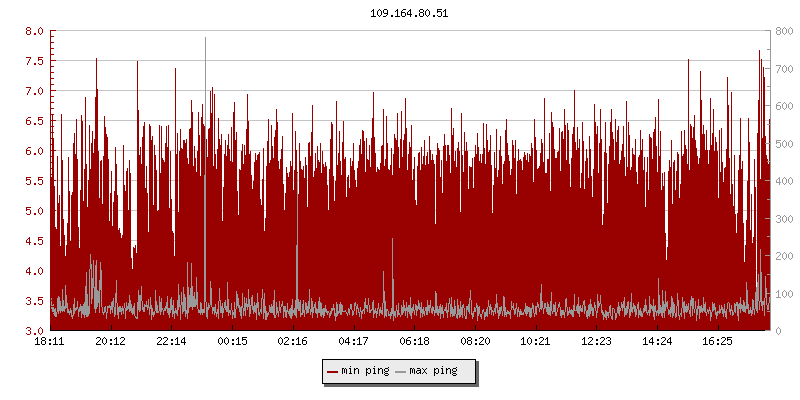Viewport: 800px width, 400px height.
Task: Click the 06:18 time label on x-axis
Action: (x=414, y=342)
